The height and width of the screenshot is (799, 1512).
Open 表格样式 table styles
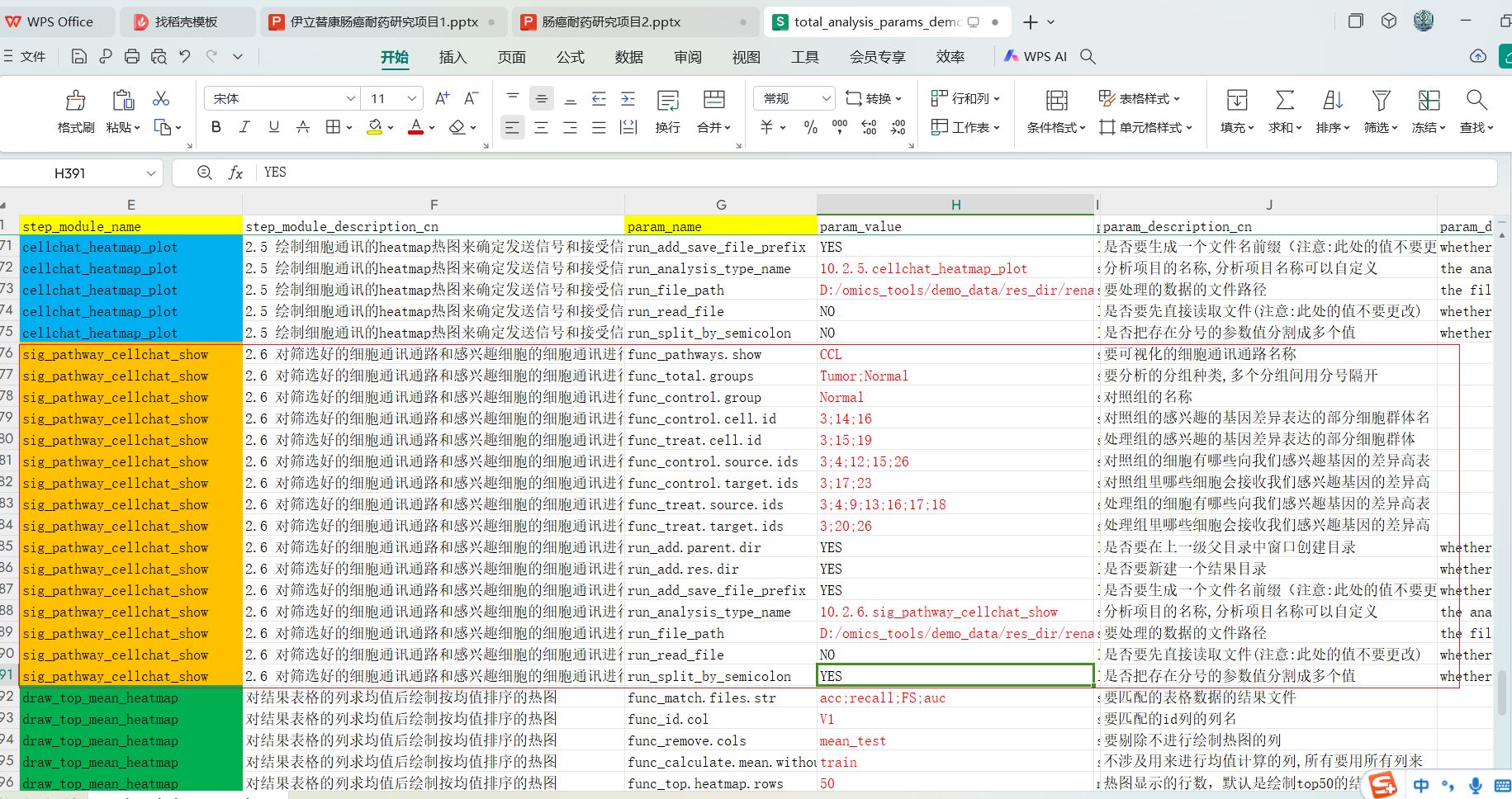point(1140,98)
